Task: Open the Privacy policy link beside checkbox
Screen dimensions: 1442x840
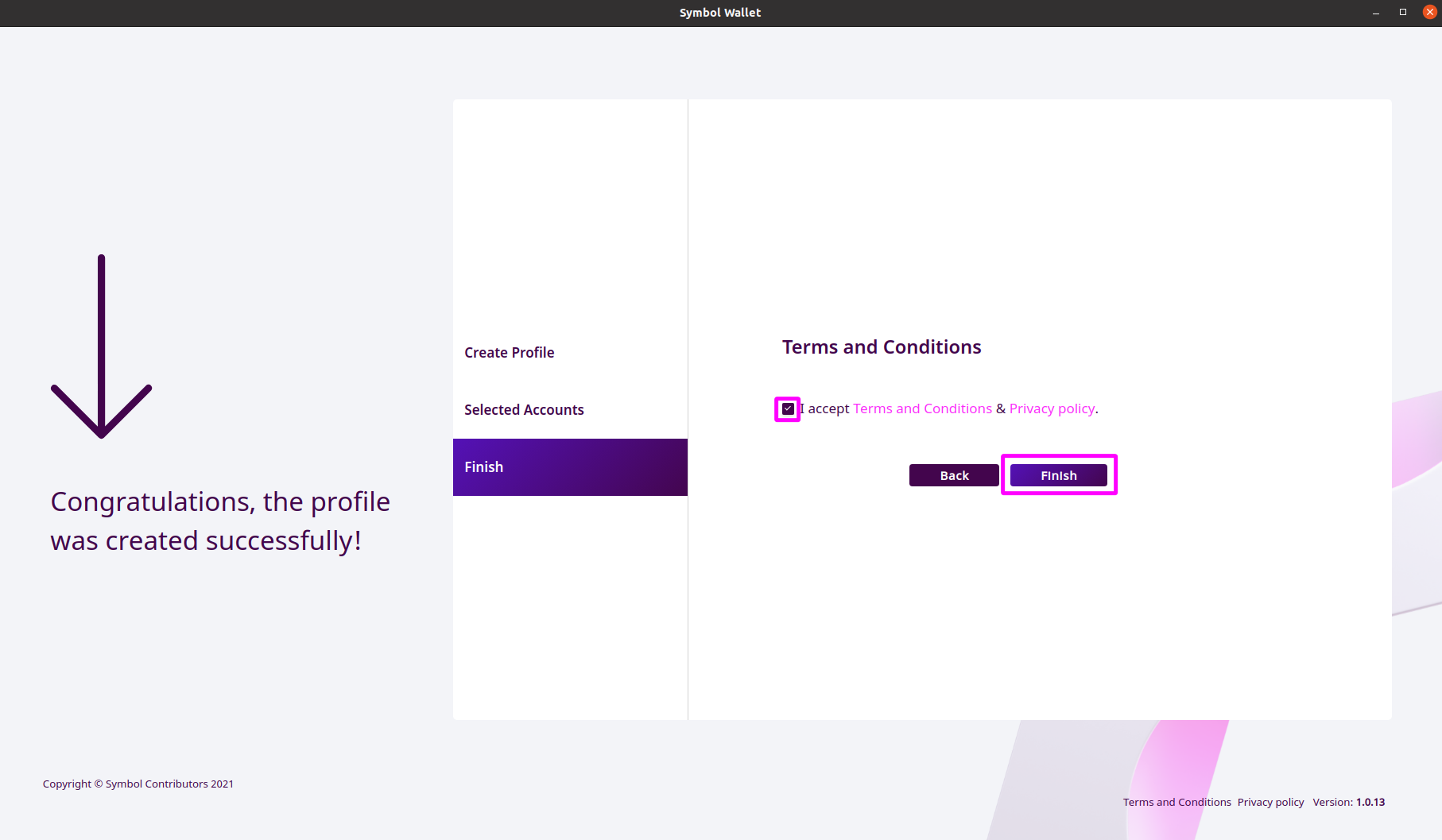Action: pyautogui.click(x=1052, y=408)
